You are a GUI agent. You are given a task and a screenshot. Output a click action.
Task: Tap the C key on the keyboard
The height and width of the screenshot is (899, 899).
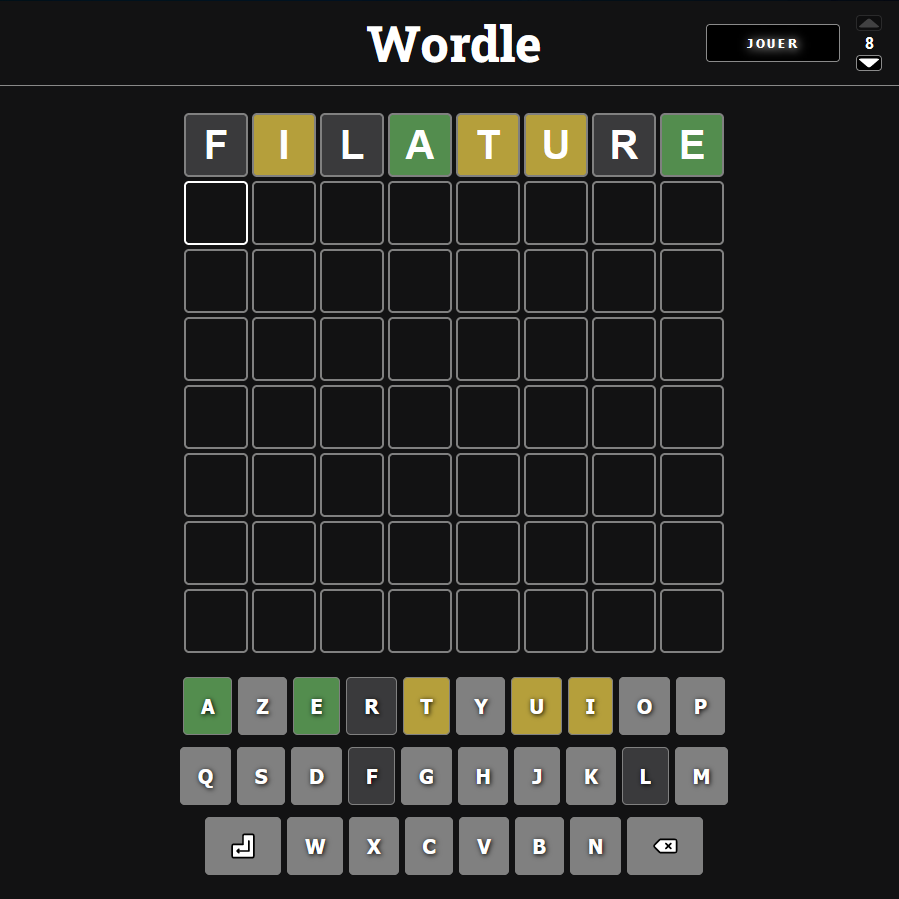(x=429, y=846)
